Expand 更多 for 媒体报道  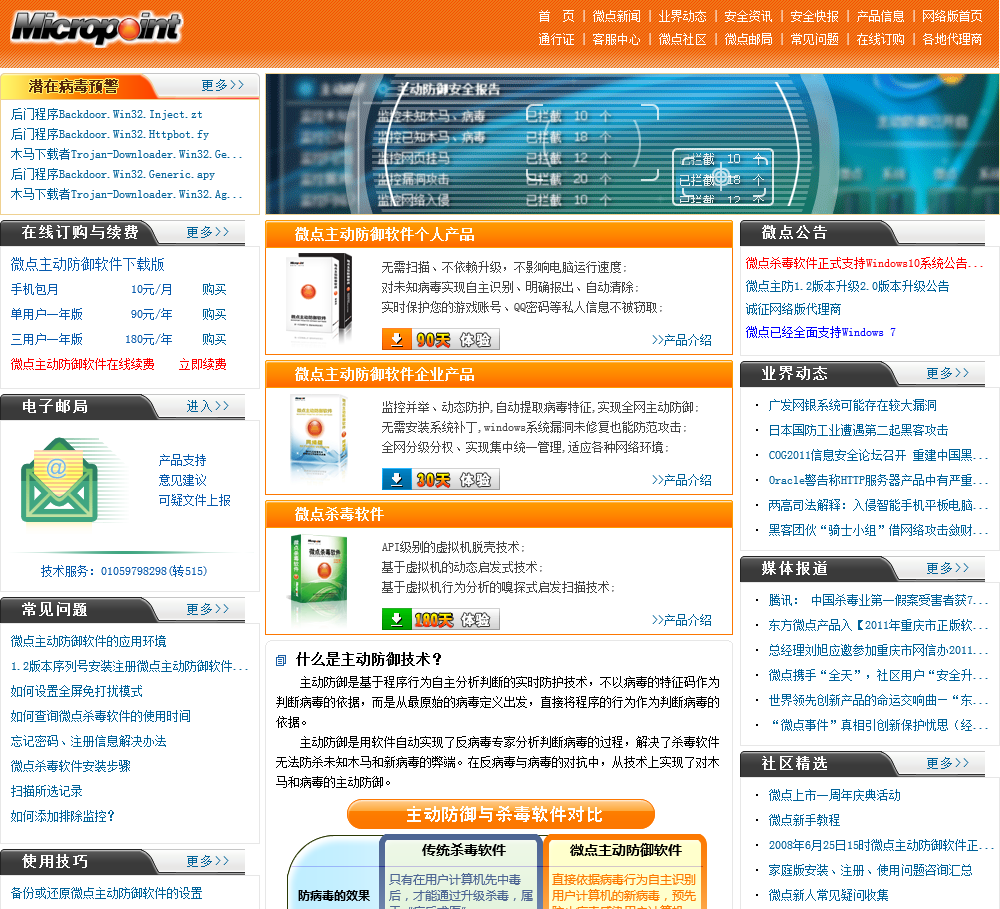pyautogui.click(x=947, y=568)
